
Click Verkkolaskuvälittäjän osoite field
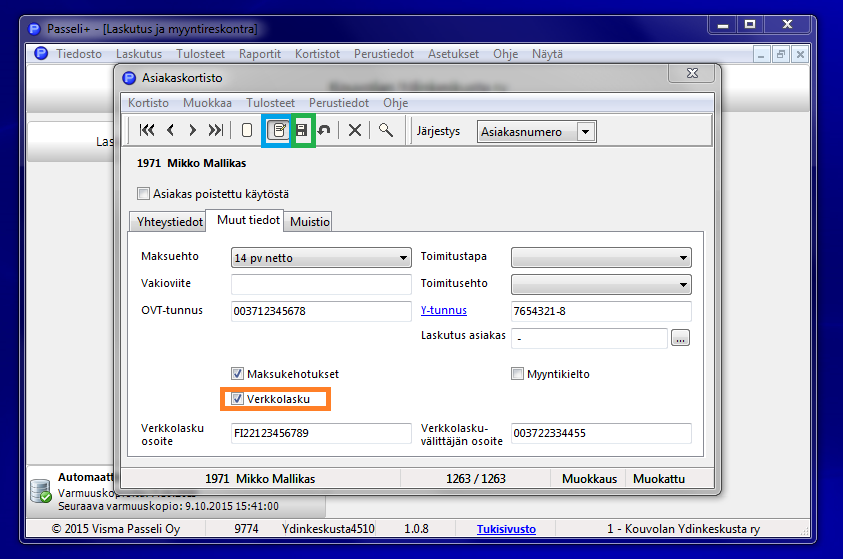coord(601,433)
